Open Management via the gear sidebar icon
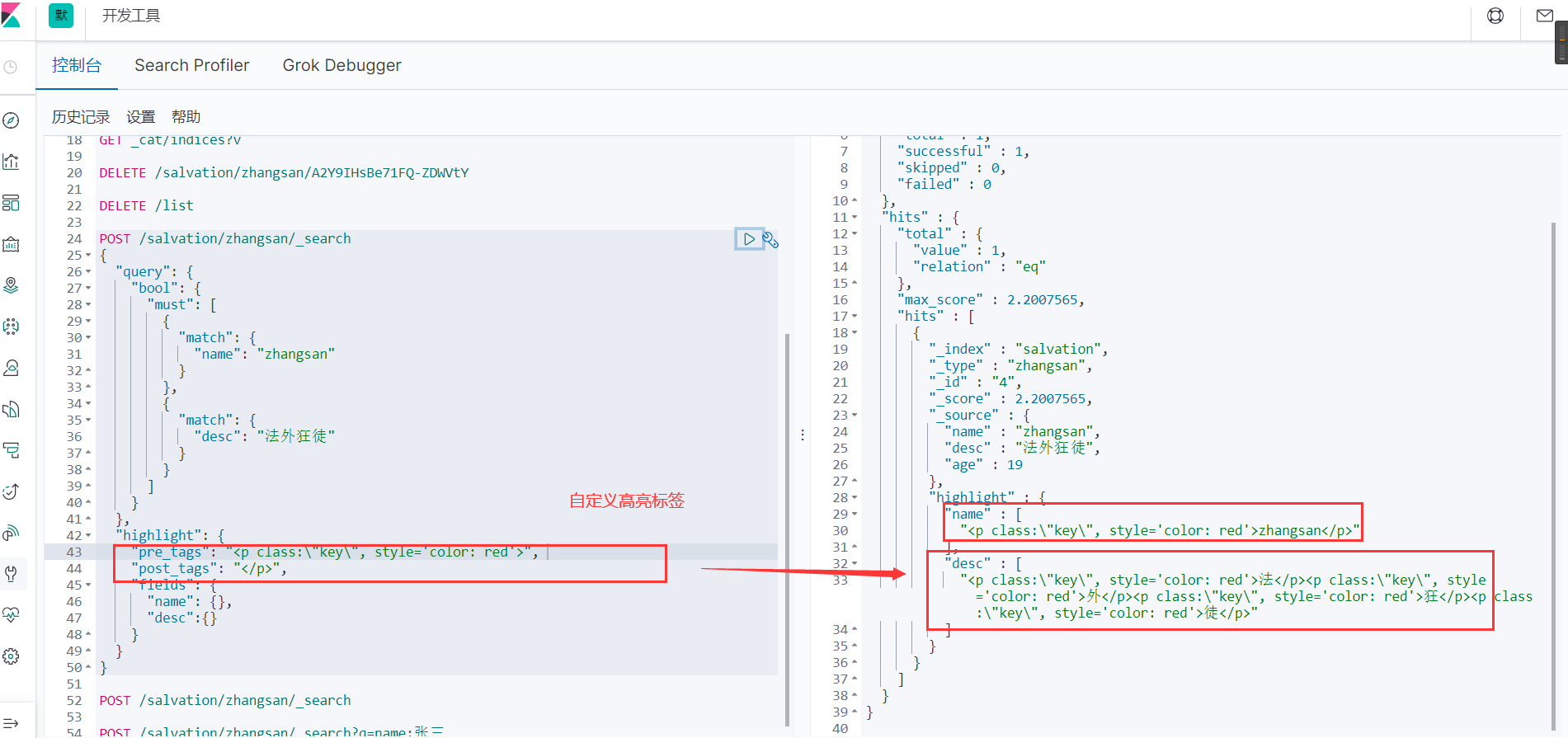Image resolution: width=1568 pixels, height=738 pixels. click(x=12, y=656)
